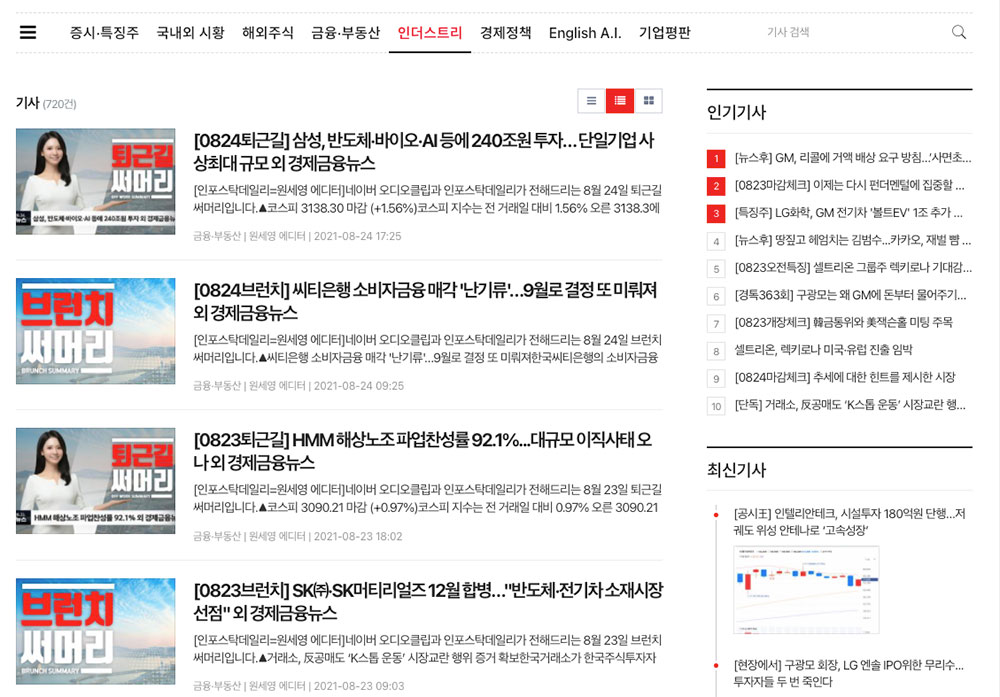Open popular article 1 about GM 리콜
The width and height of the screenshot is (1000, 697).
(x=853, y=158)
